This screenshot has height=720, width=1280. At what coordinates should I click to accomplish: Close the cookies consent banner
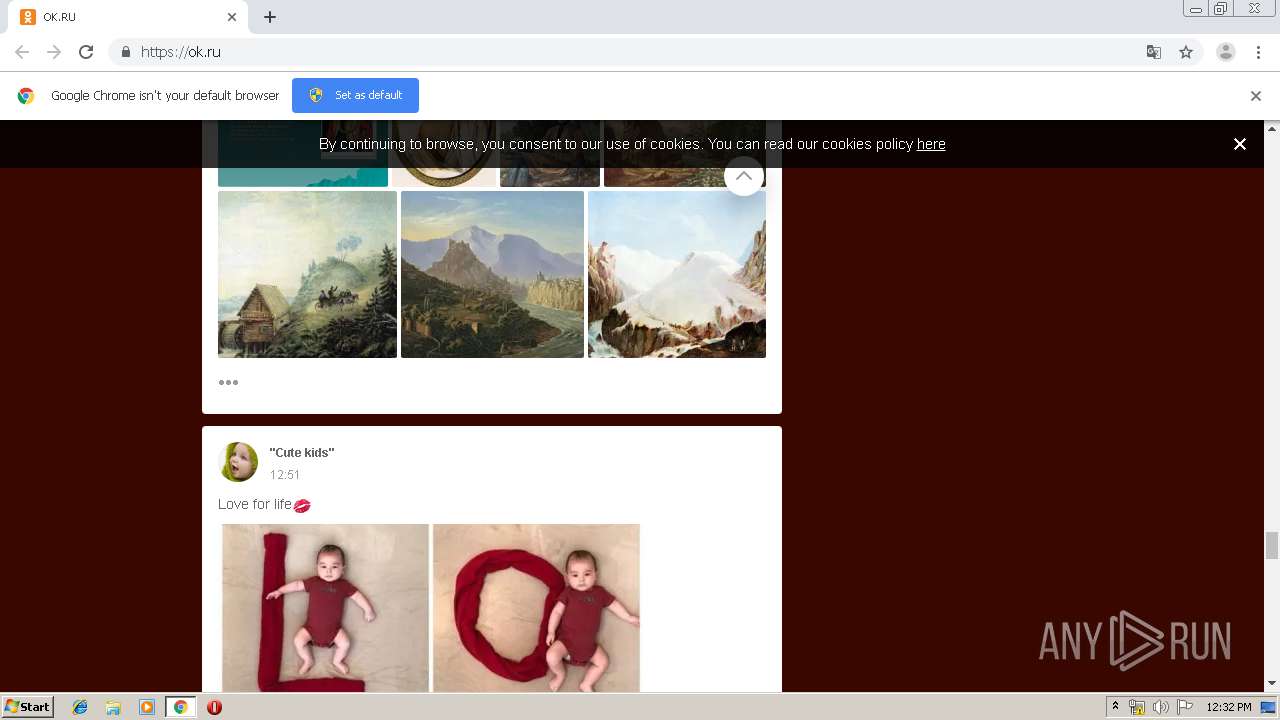click(1240, 144)
